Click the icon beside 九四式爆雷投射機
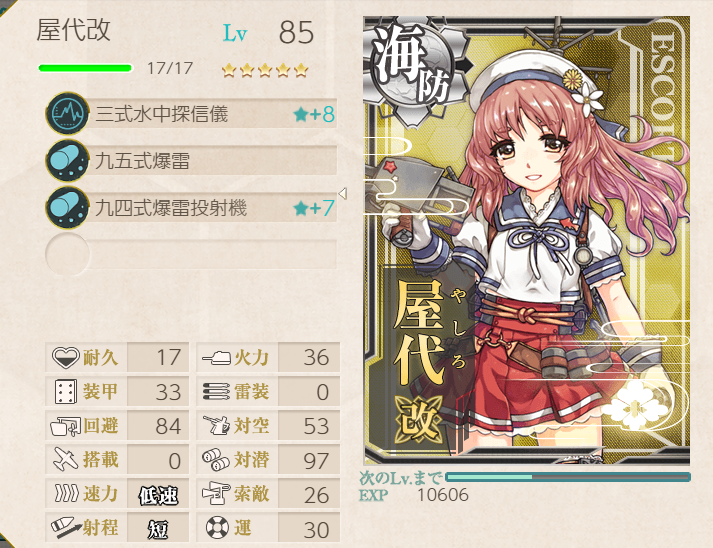 (67, 208)
